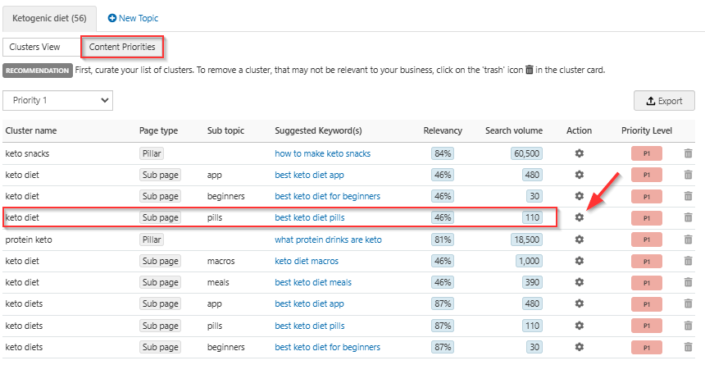Select the Content Priorities tab
Screen dimensions: 705x365
click(x=122, y=47)
